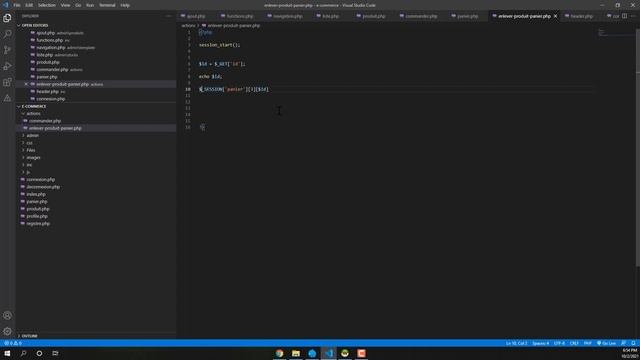
Task: Expand the admin folder
Action: tap(33, 136)
